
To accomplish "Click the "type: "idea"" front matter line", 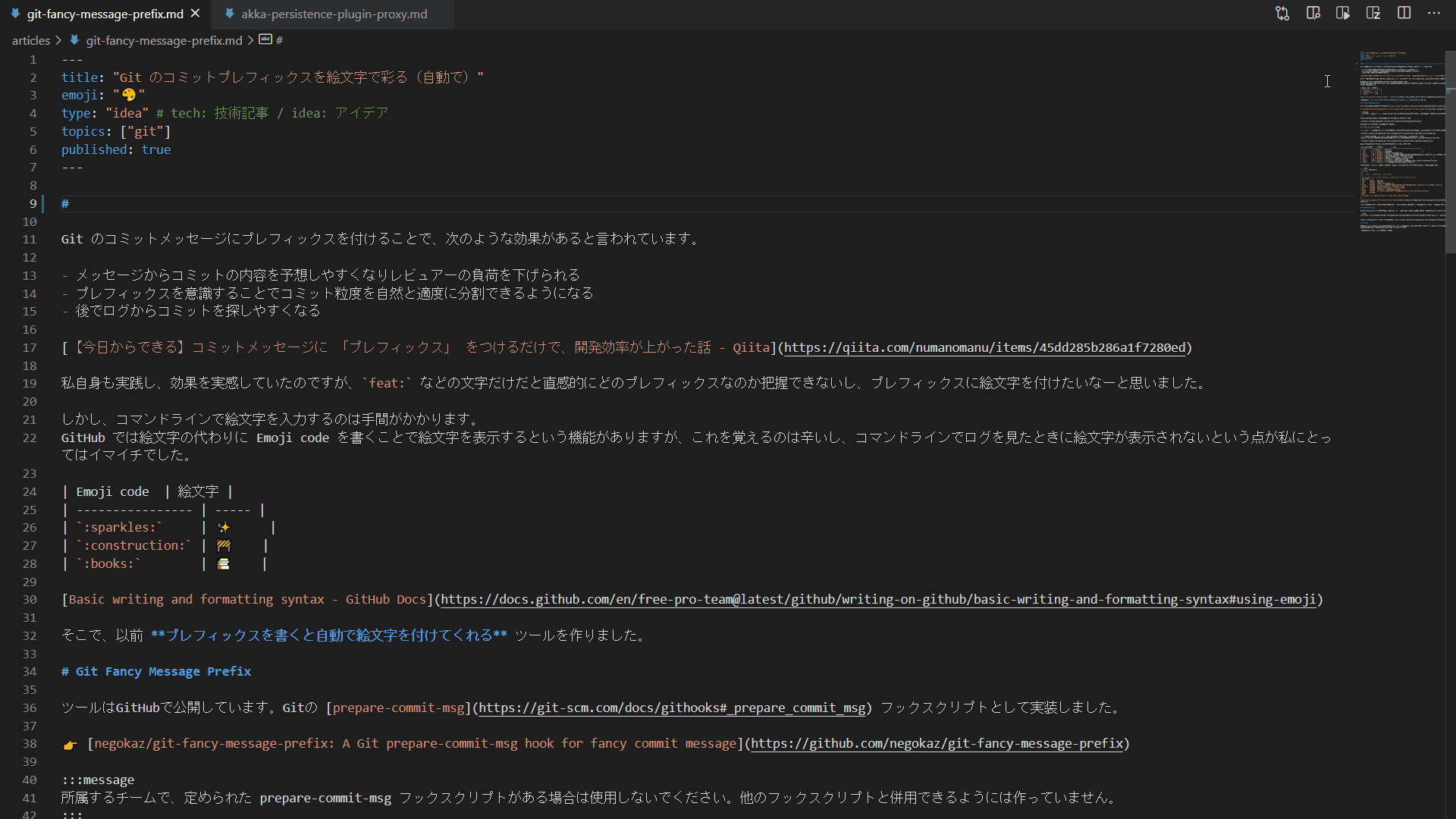I will tap(105, 113).
